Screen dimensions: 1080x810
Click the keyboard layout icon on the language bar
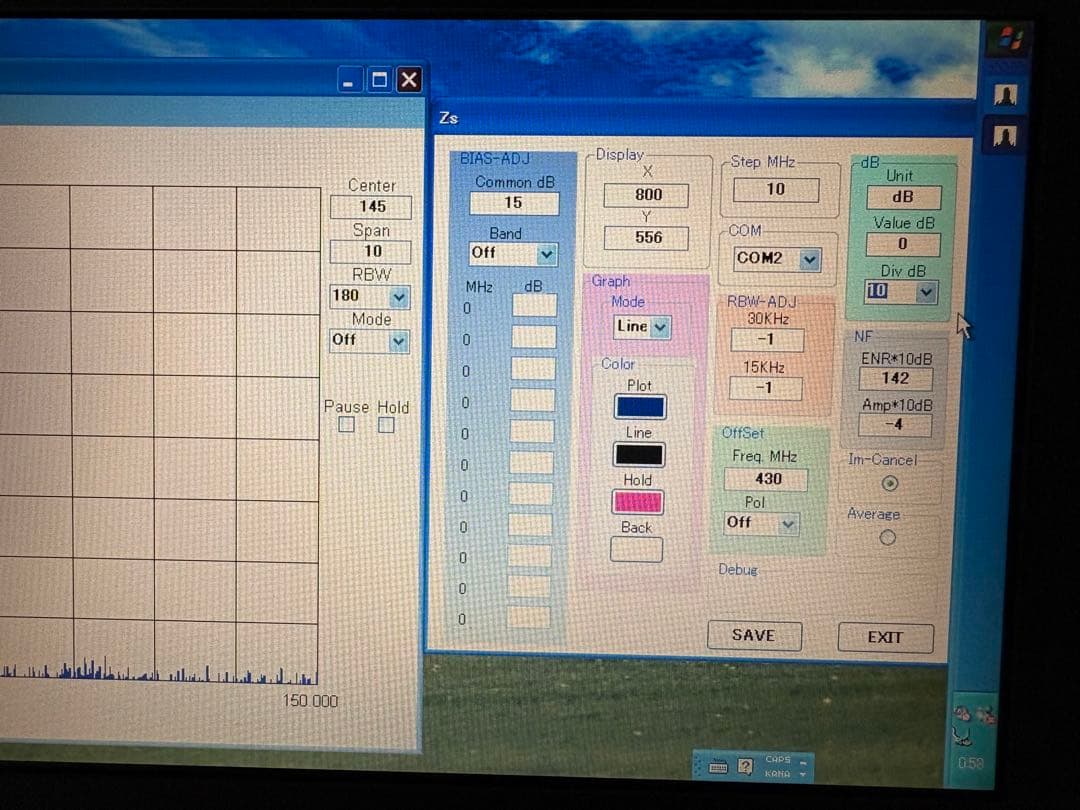point(717,765)
